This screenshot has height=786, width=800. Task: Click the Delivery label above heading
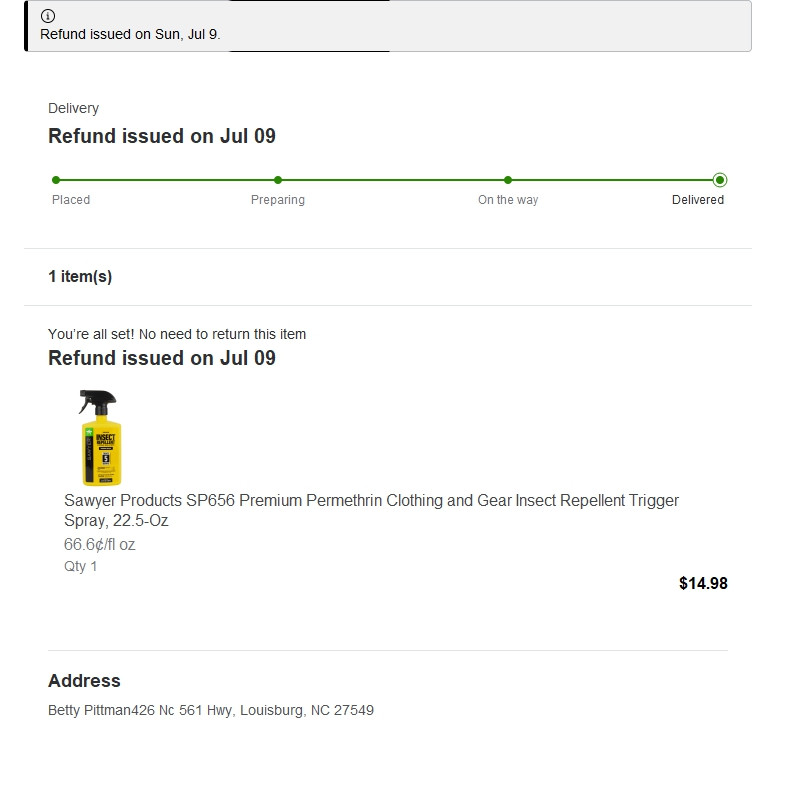pos(73,108)
